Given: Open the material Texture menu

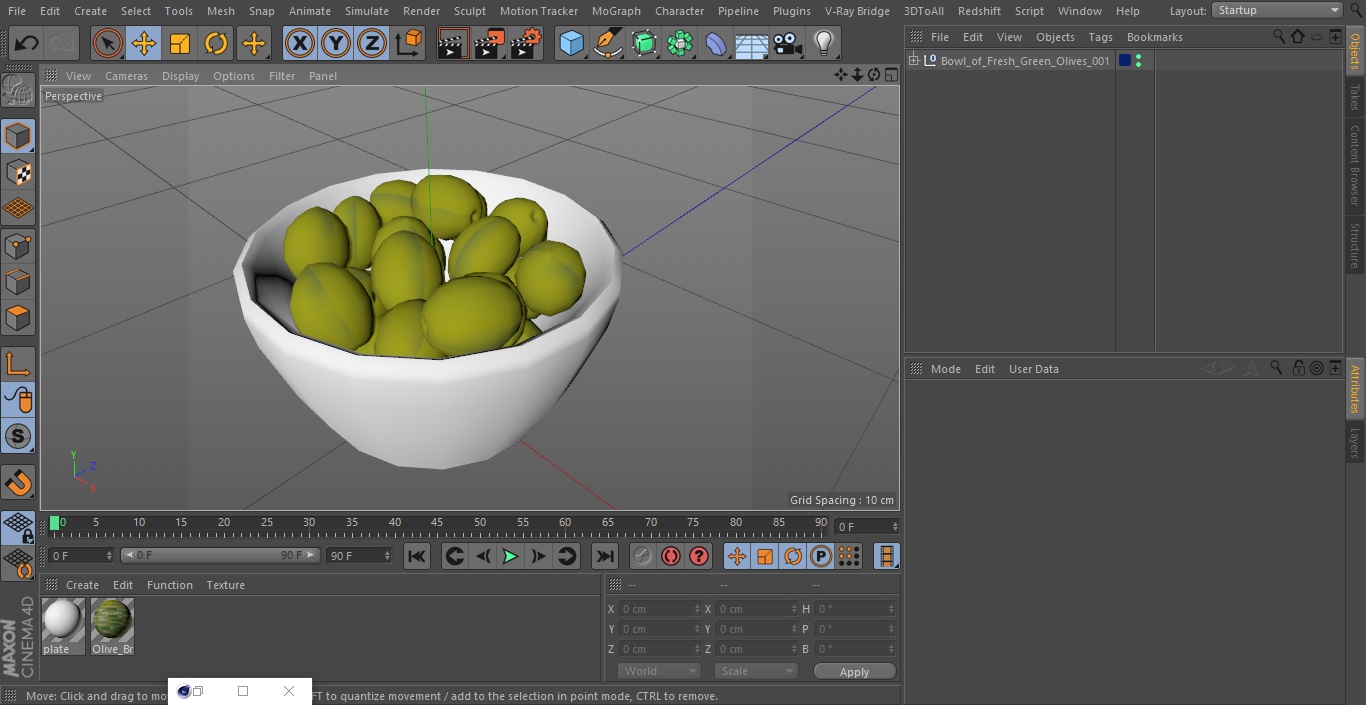Looking at the screenshot, I should pos(225,585).
